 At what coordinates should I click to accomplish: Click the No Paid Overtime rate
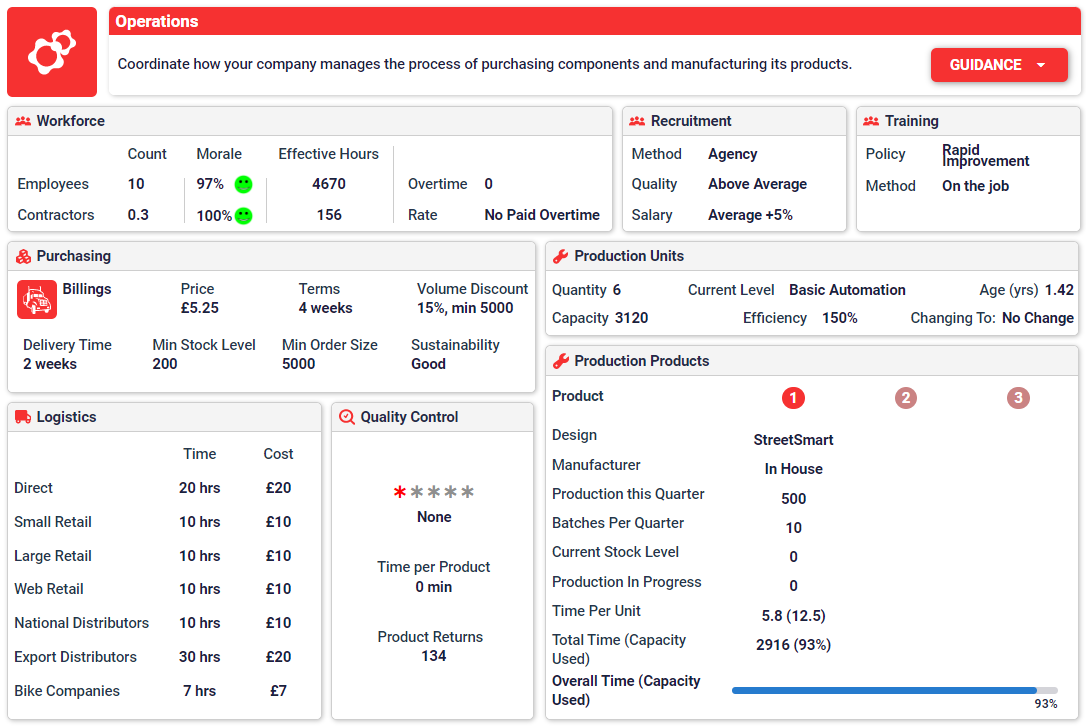coord(542,215)
